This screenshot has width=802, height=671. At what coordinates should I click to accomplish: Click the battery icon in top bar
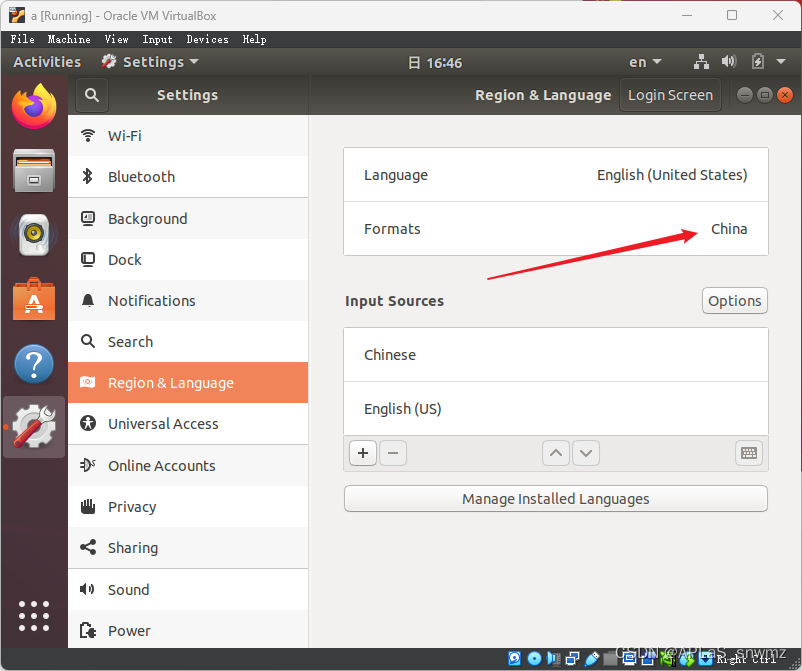point(758,62)
